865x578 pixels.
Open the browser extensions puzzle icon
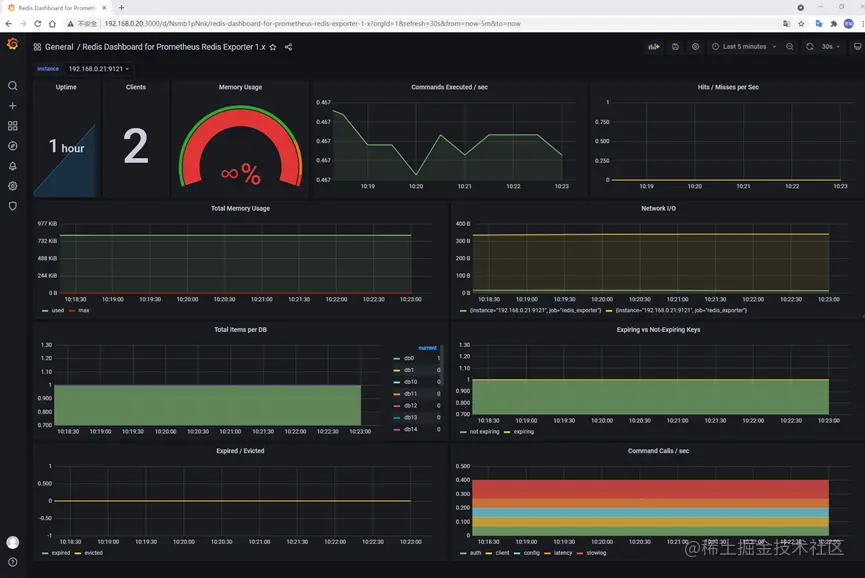[x=834, y=24]
